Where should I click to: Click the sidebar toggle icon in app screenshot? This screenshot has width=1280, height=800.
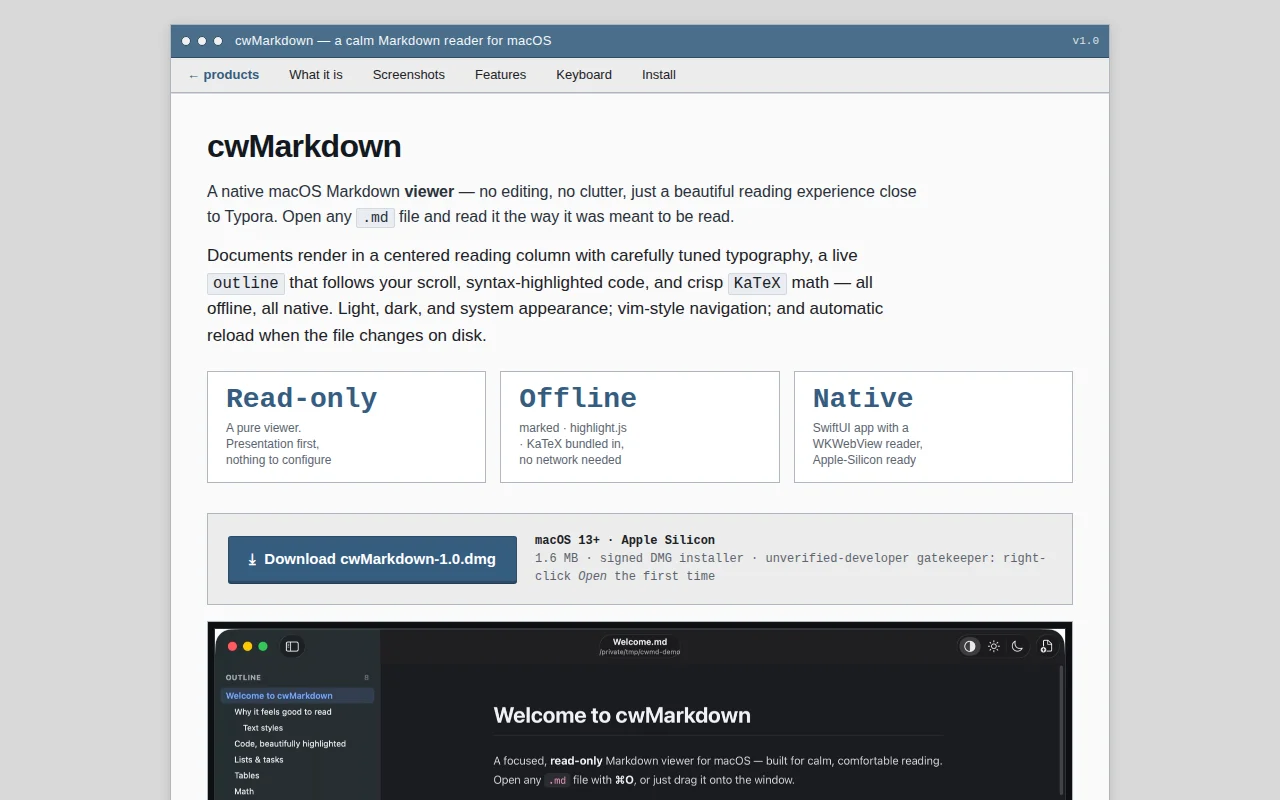[292, 646]
